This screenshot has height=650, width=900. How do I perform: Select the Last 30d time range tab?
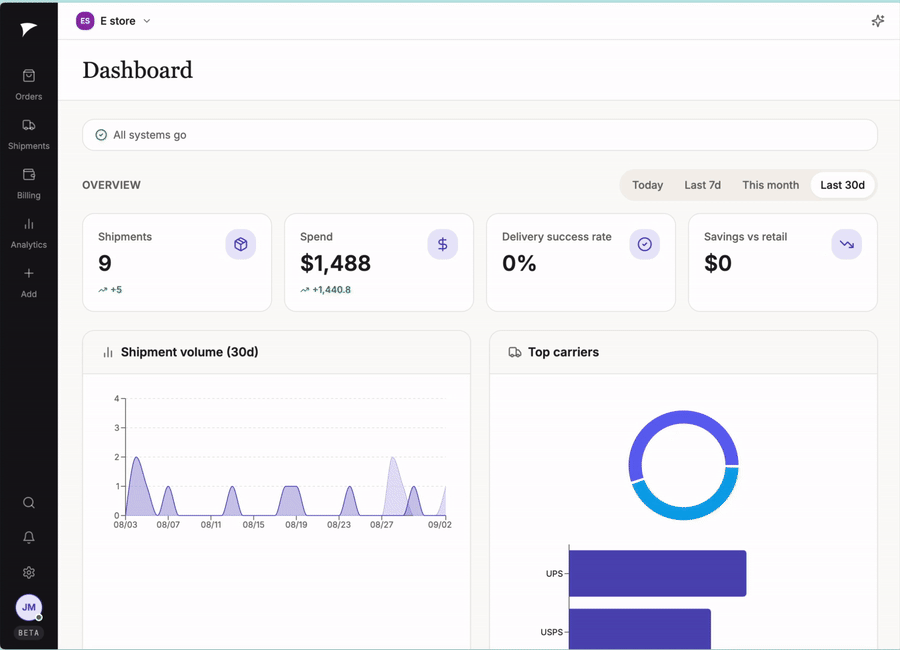click(842, 185)
